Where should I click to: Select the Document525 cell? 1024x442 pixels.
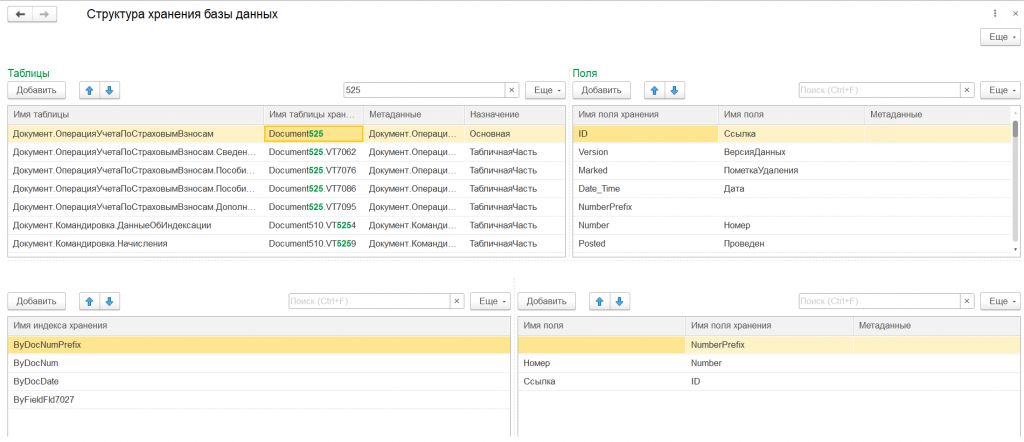313,133
